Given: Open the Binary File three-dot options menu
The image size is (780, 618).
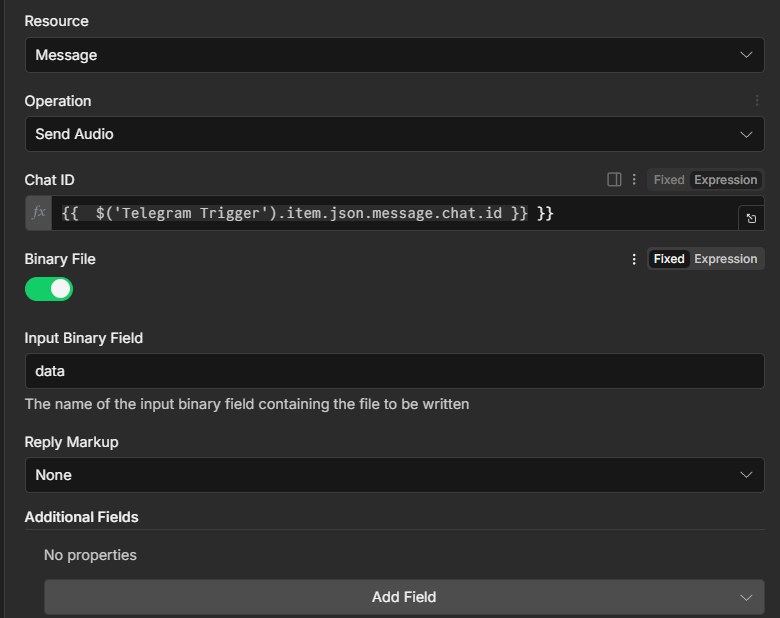Looking at the screenshot, I should [633, 259].
